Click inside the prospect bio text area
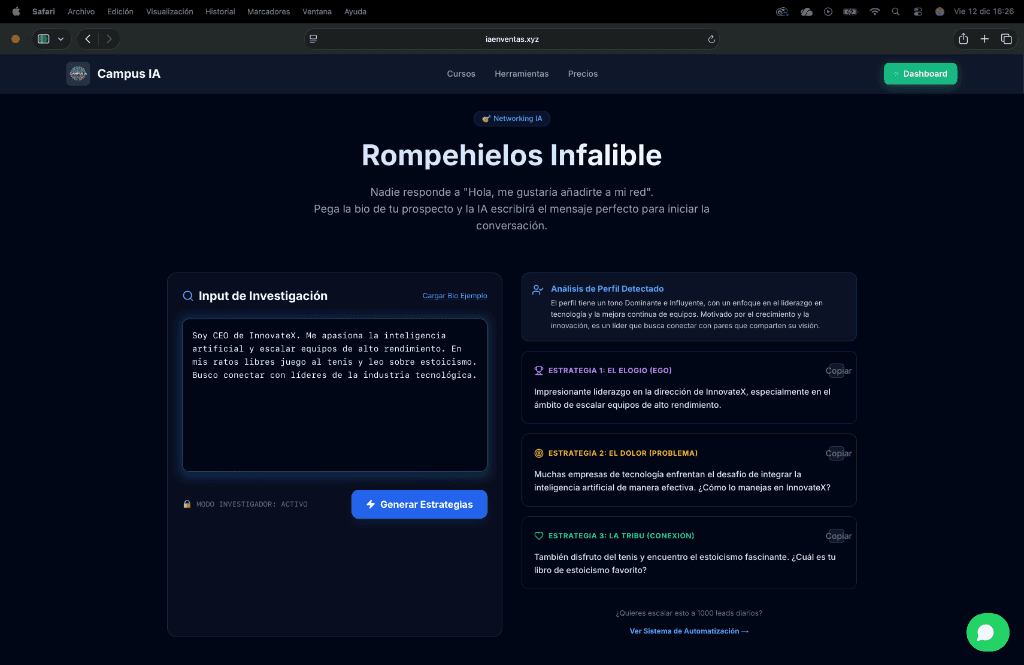This screenshot has height=665, width=1024. click(x=334, y=395)
